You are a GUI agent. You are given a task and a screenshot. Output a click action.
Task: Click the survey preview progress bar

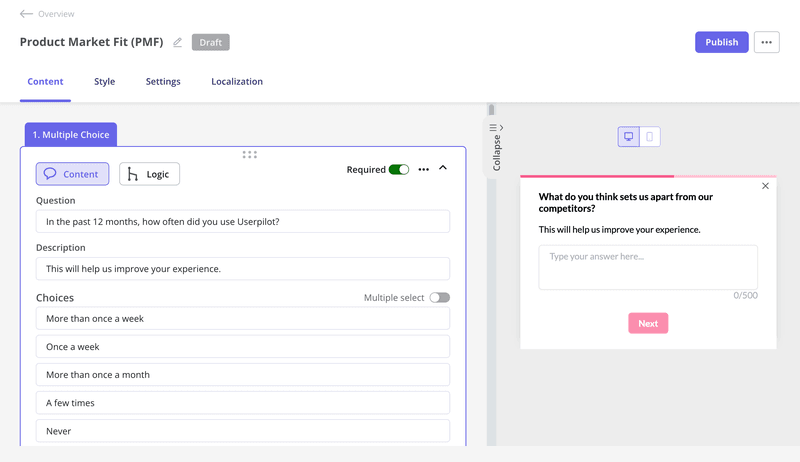coord(648,176)
